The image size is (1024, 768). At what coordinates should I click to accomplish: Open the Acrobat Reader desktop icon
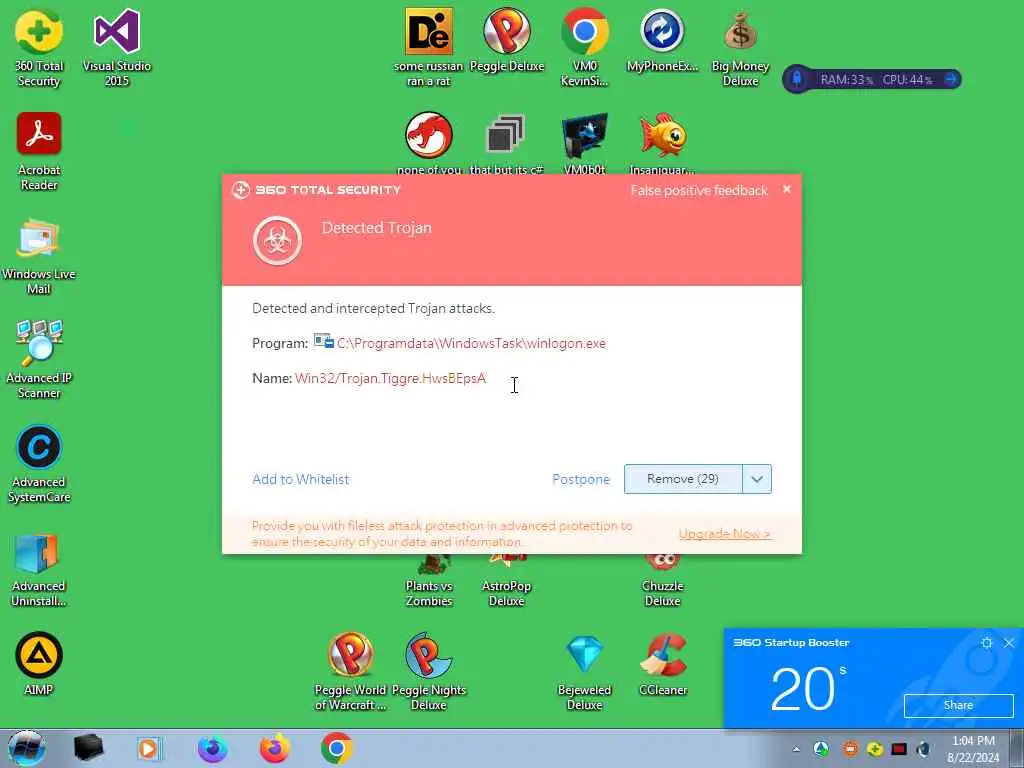[39, 152]
